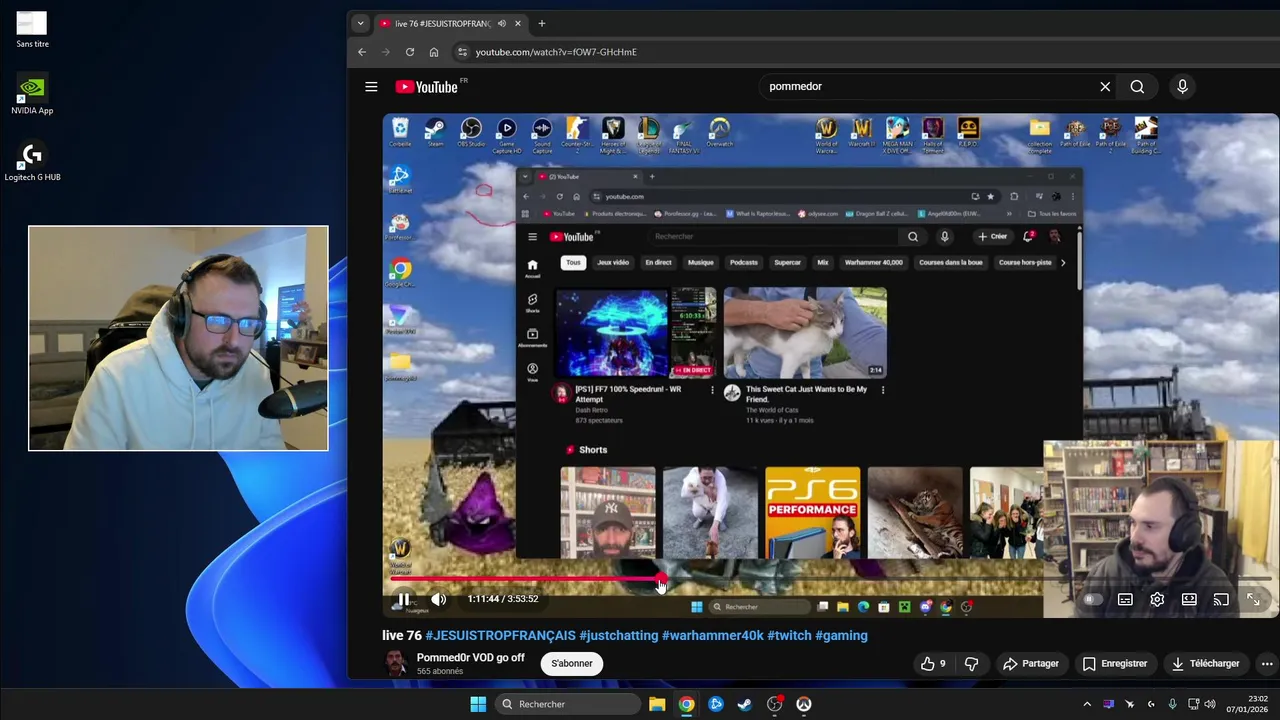Open OBS Studio from the taskbar
This screenshot has height=720, width=1280.
[774, 704]
